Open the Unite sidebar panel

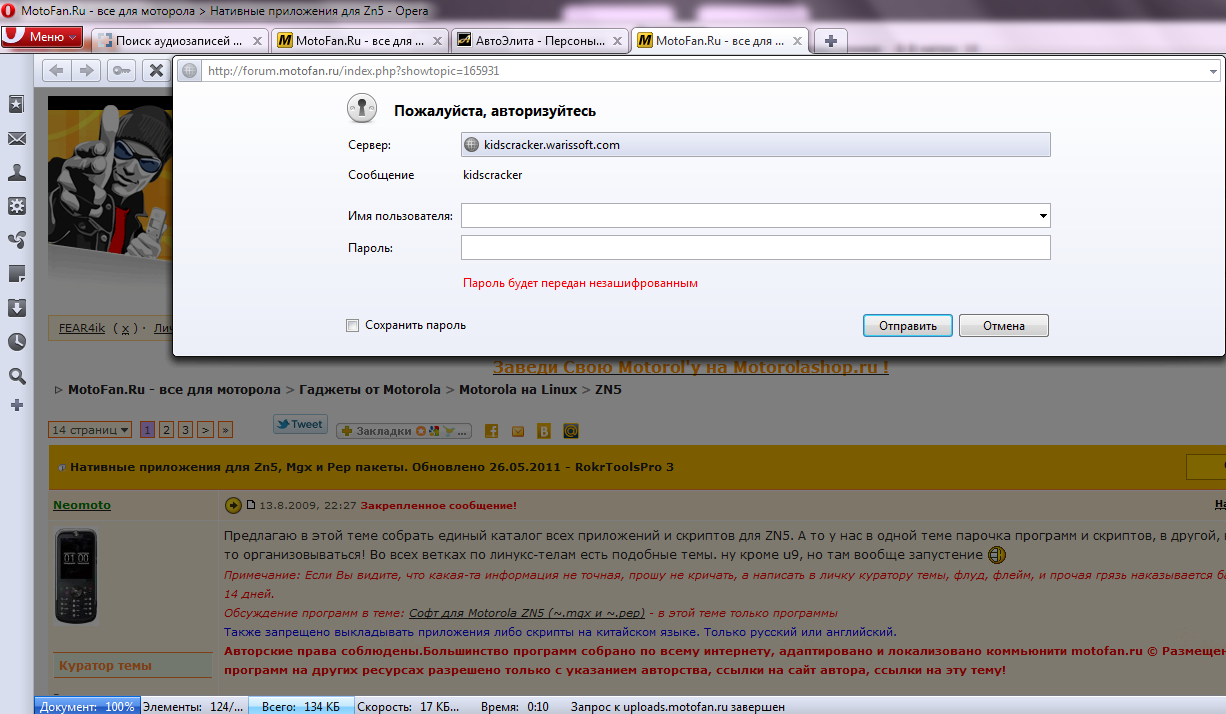(17, 240)
